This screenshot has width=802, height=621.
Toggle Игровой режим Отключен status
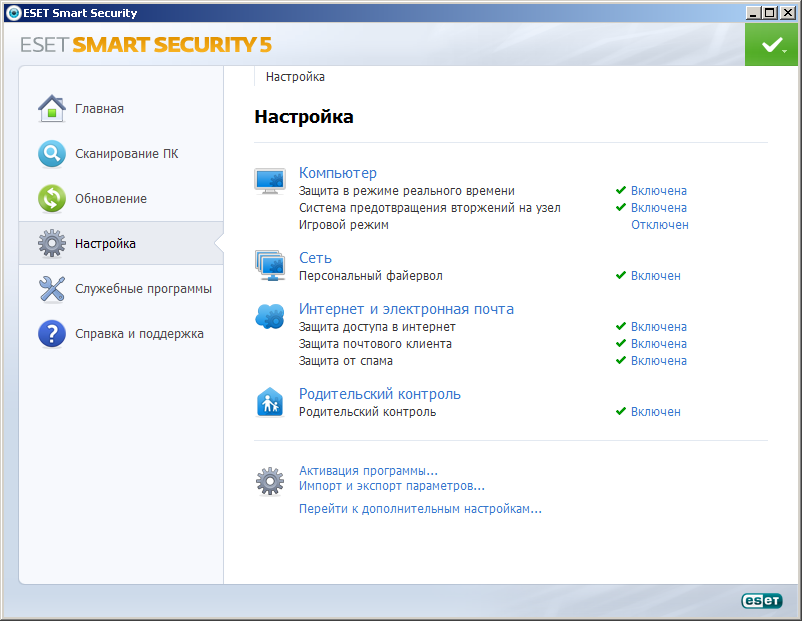660,225
